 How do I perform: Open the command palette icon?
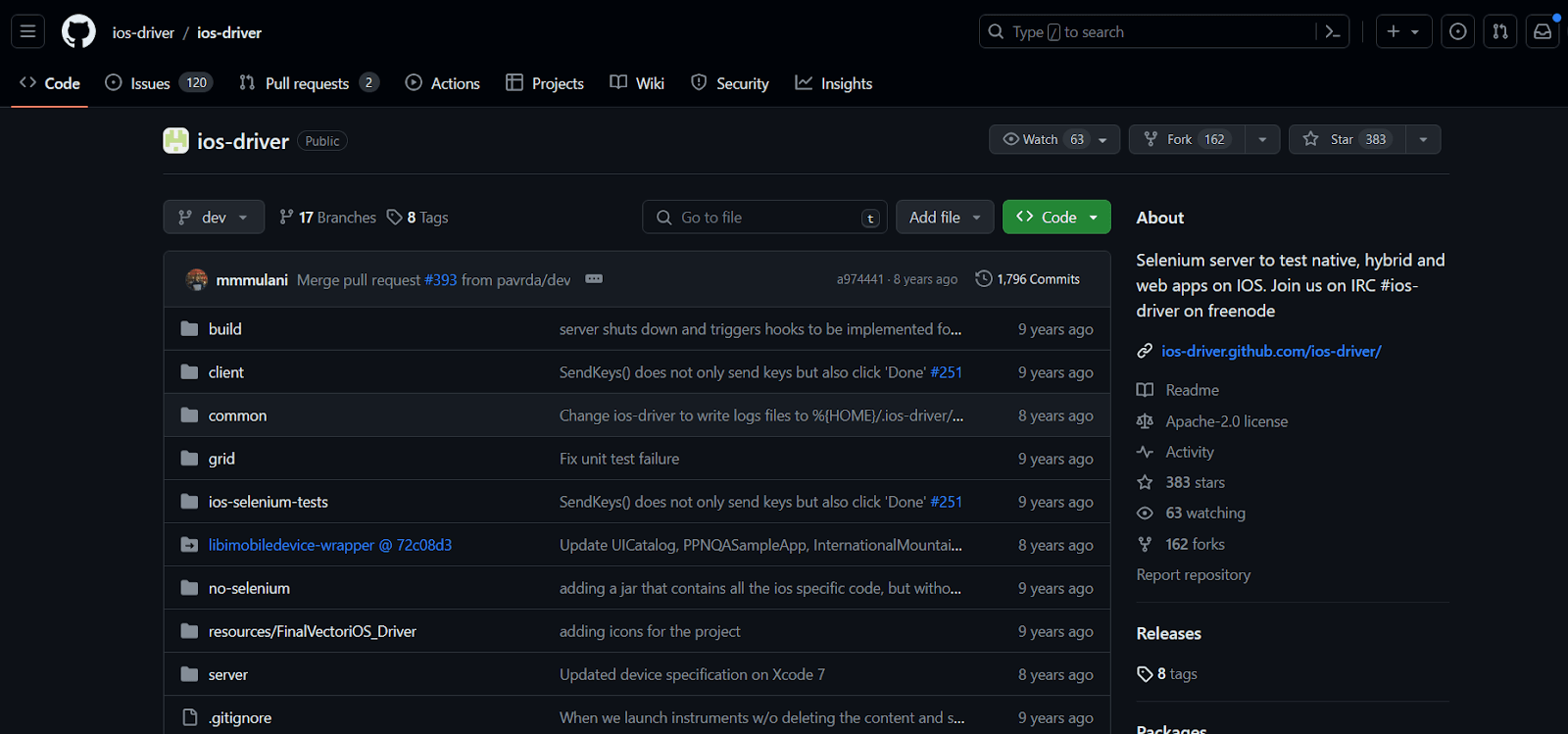point(1332,32)
